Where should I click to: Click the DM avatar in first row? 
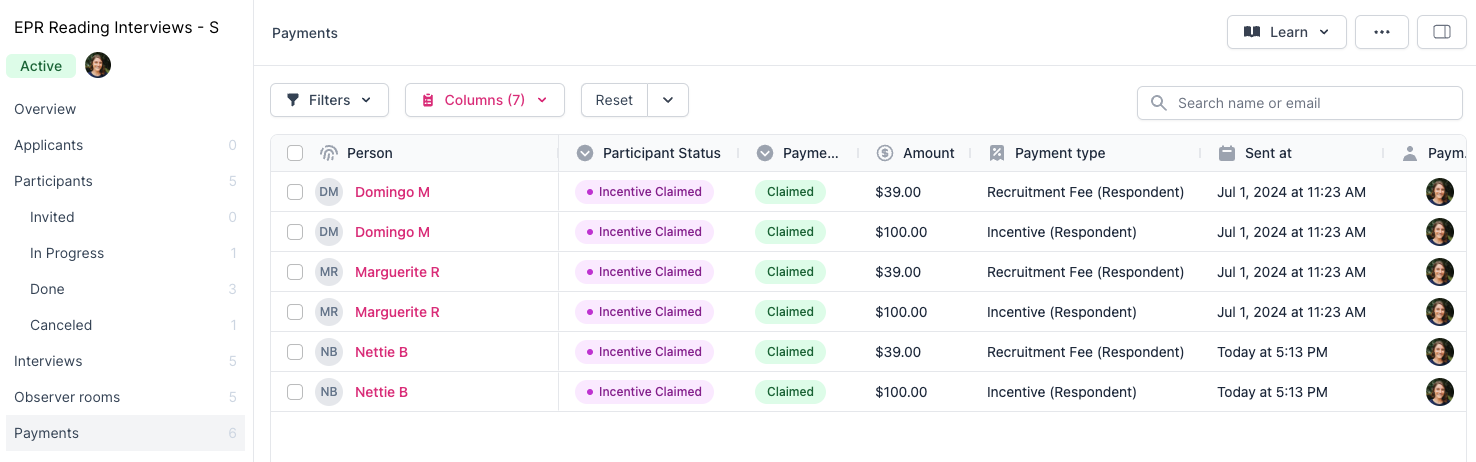329,192
